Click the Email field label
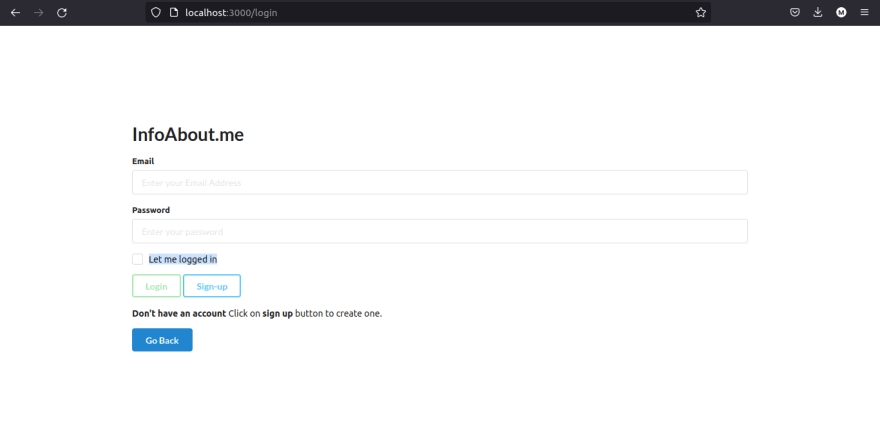880x448 pixels. (143, 161)
